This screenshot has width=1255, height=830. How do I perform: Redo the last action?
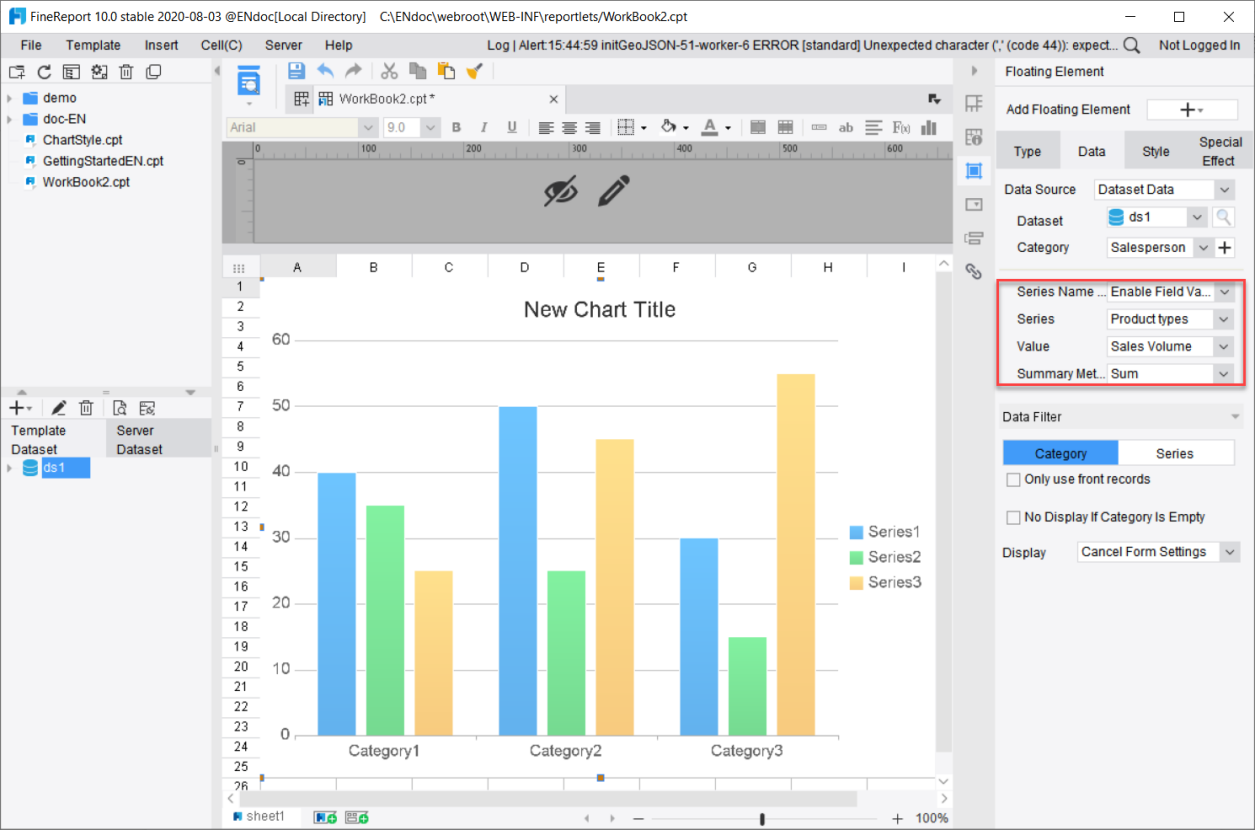(x=353, y=70)
